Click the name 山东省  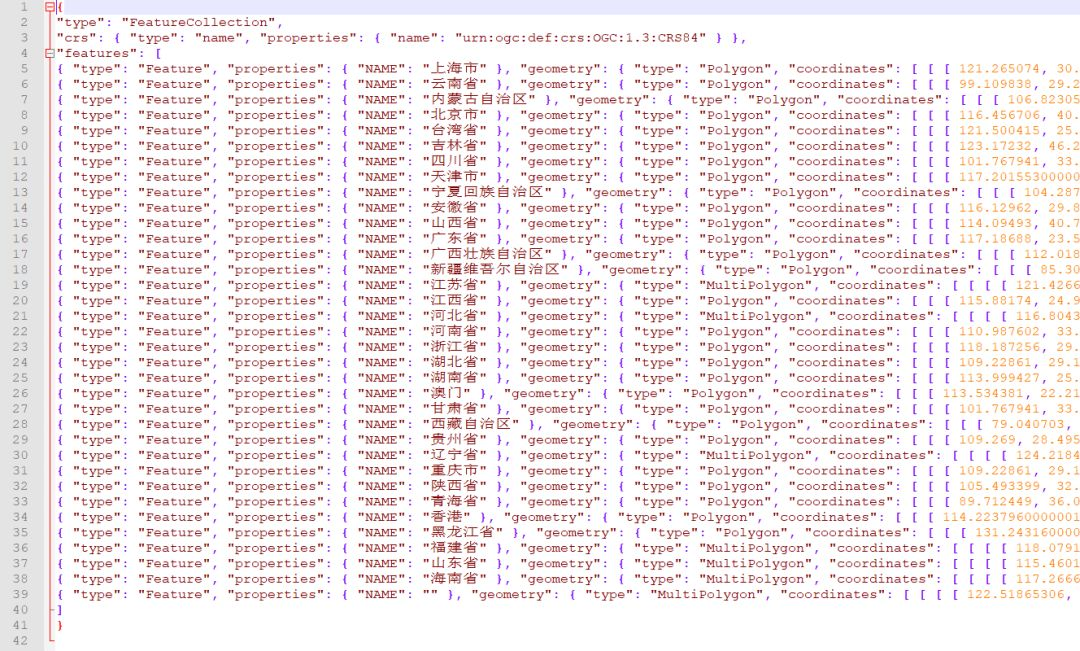(454, 564)
